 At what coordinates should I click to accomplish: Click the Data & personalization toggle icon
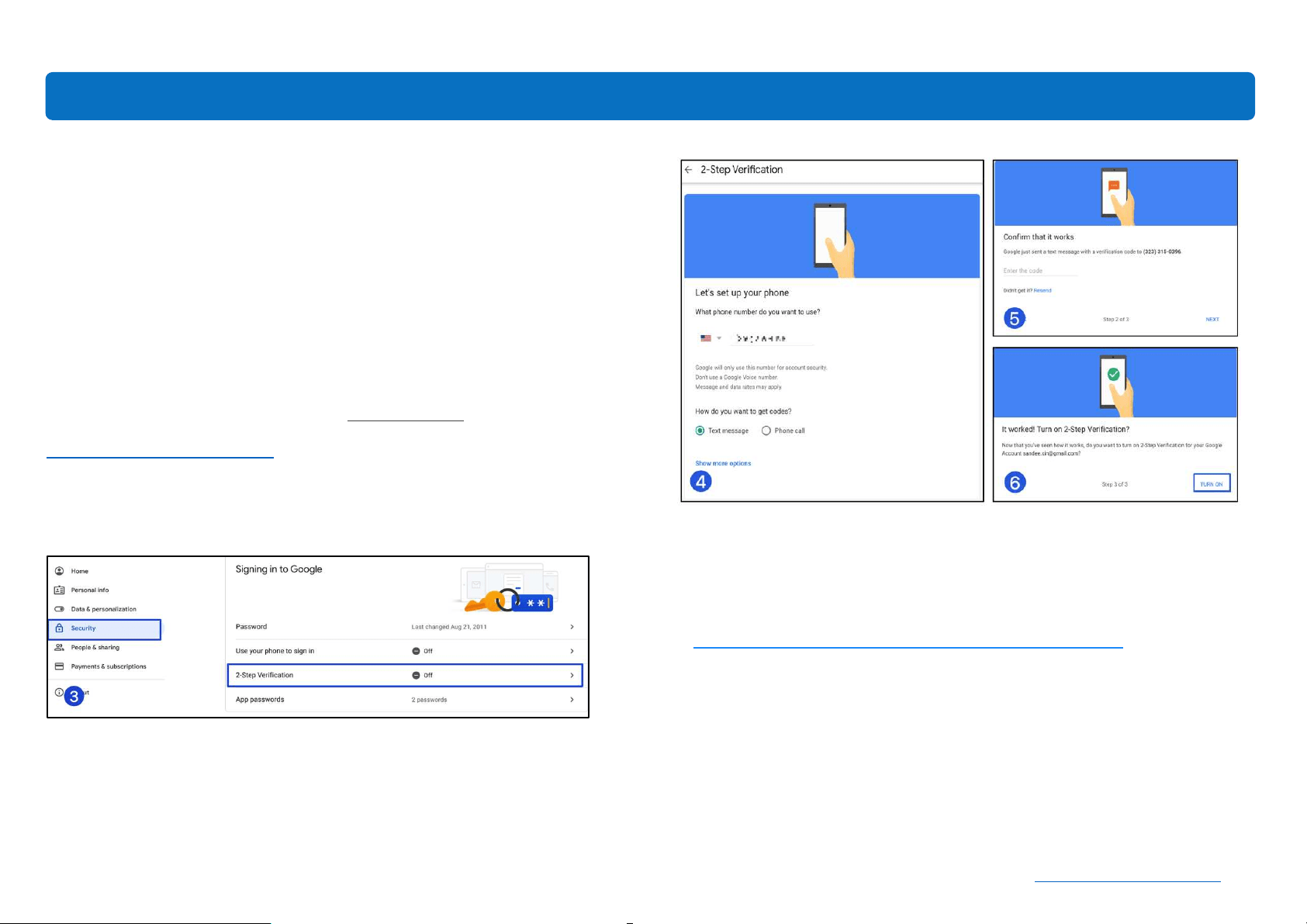(59, 609)
